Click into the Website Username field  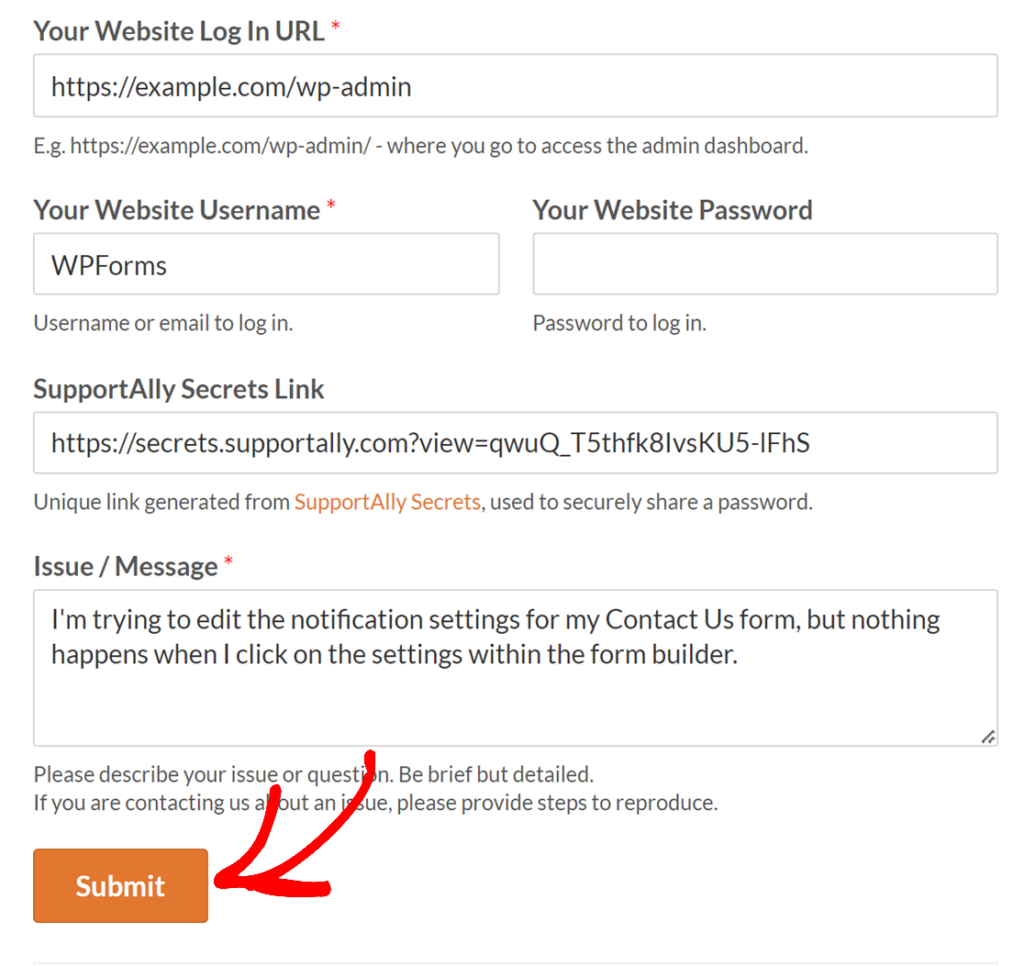(266, 264)
